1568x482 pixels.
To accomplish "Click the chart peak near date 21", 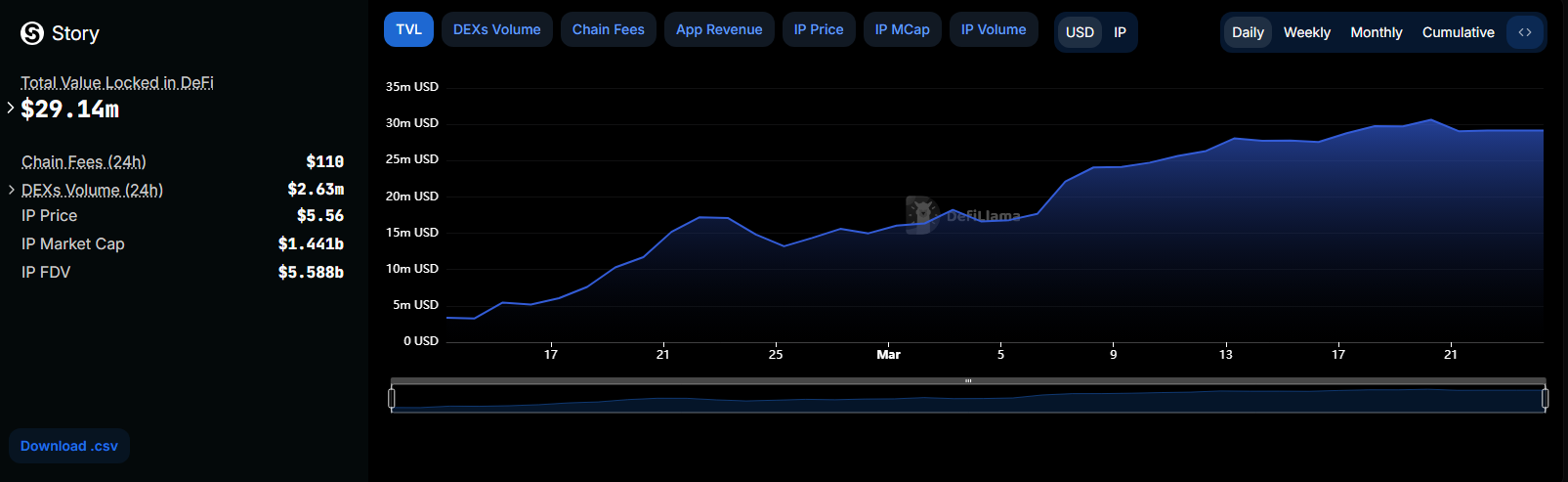I will (1431, 119).
